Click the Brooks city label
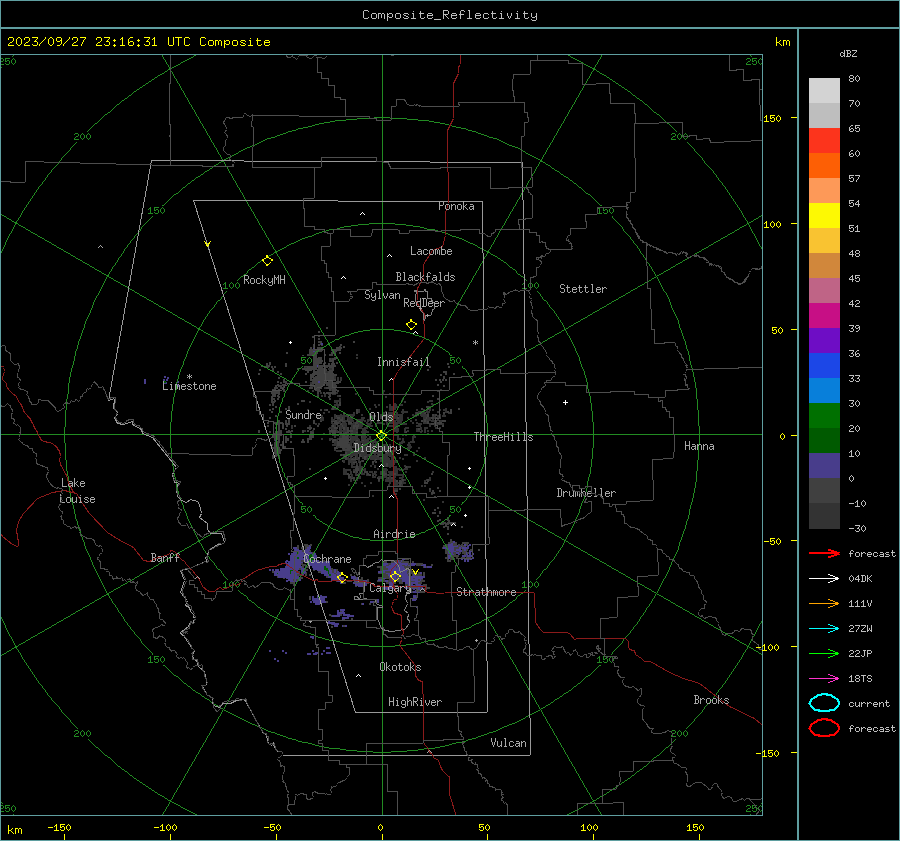This screenshot has height=841, width=900. point(711,700)
